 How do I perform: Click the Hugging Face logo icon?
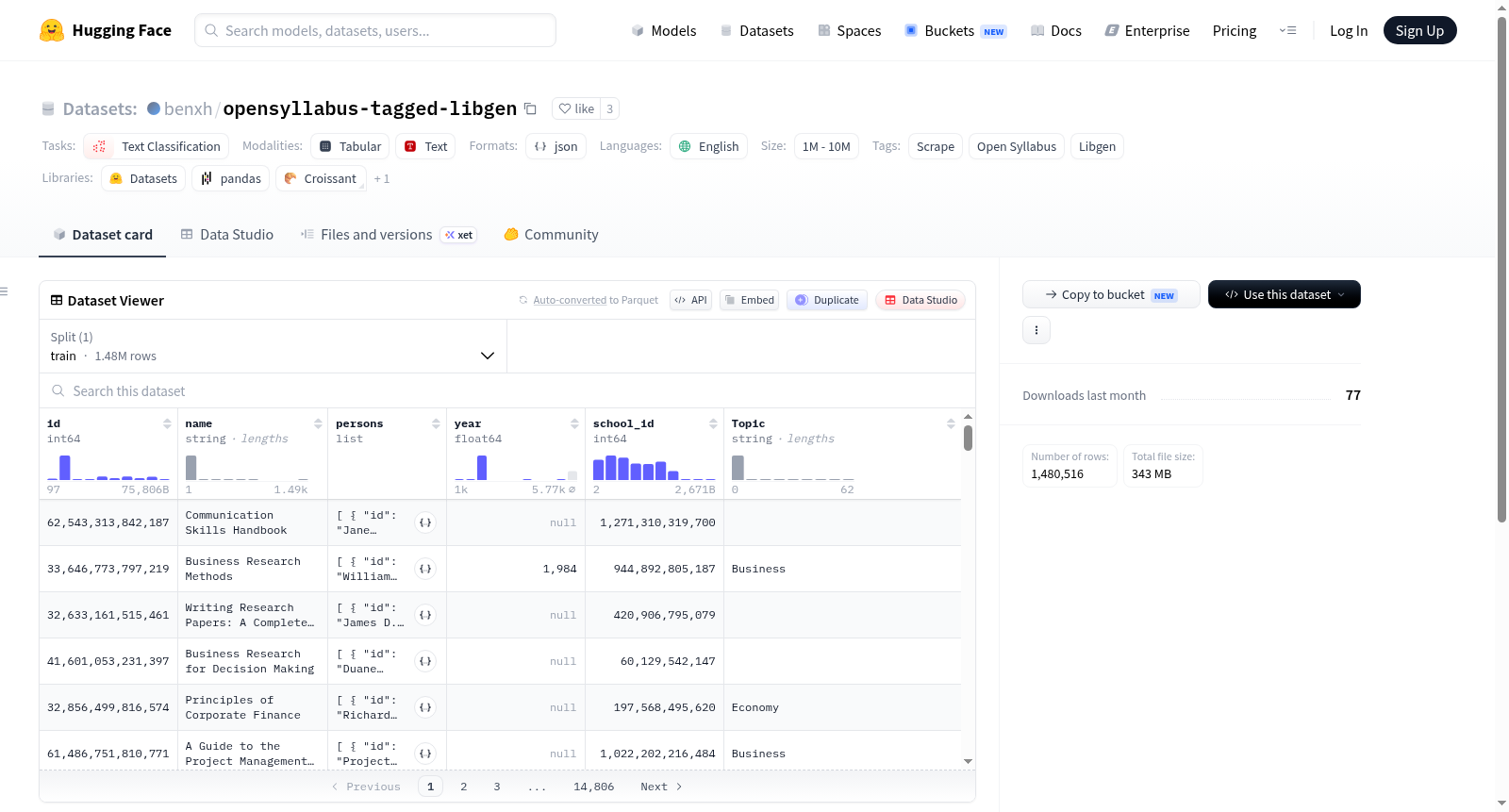pyautogui.click(x=52, y=30)
